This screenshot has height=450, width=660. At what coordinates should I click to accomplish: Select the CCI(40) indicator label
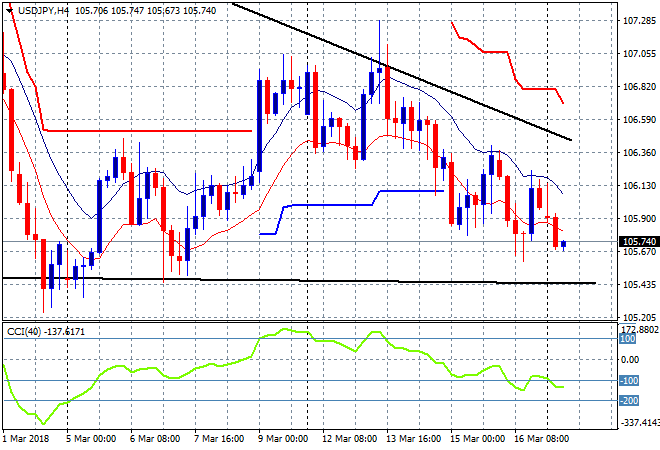pyautogui.click(x=45, y=332)
